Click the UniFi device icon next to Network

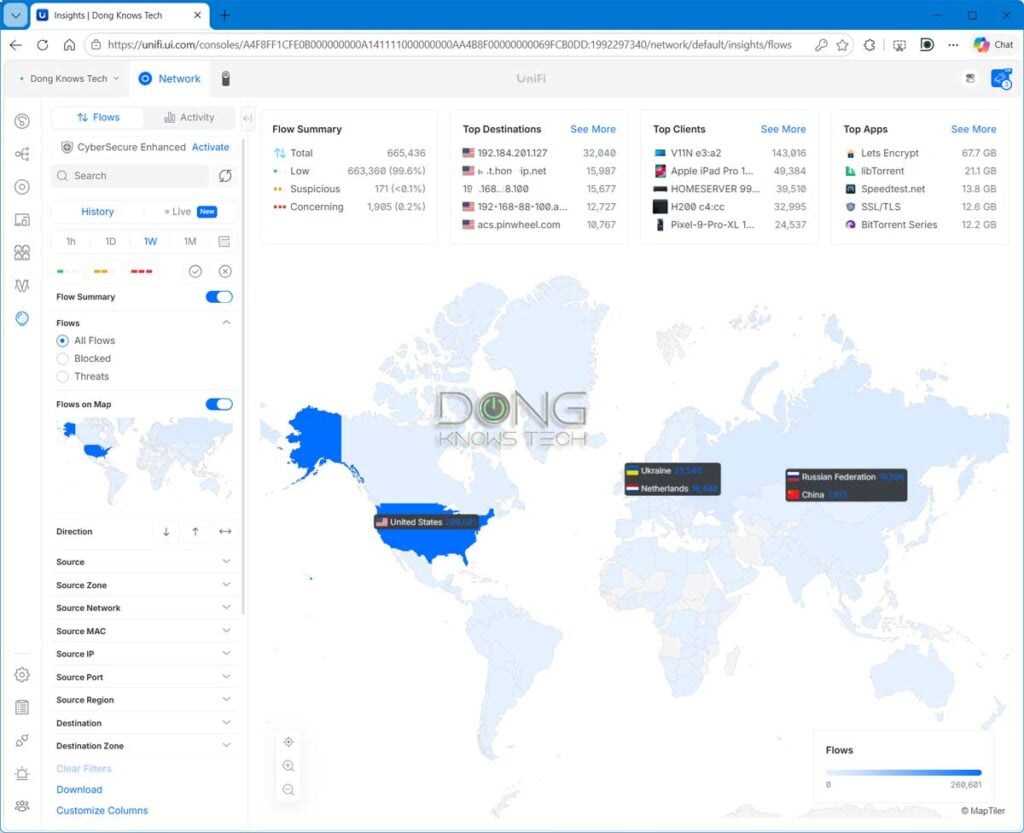[225, 78]
